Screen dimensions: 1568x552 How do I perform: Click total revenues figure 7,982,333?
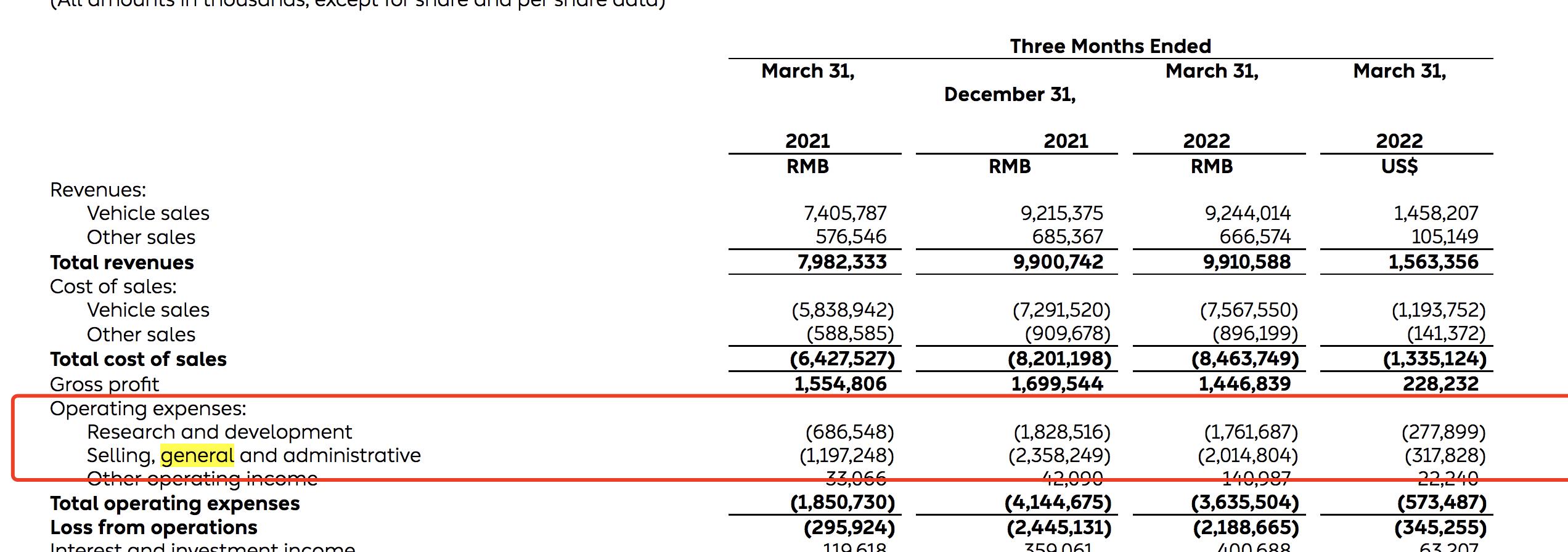pos(843,262)
